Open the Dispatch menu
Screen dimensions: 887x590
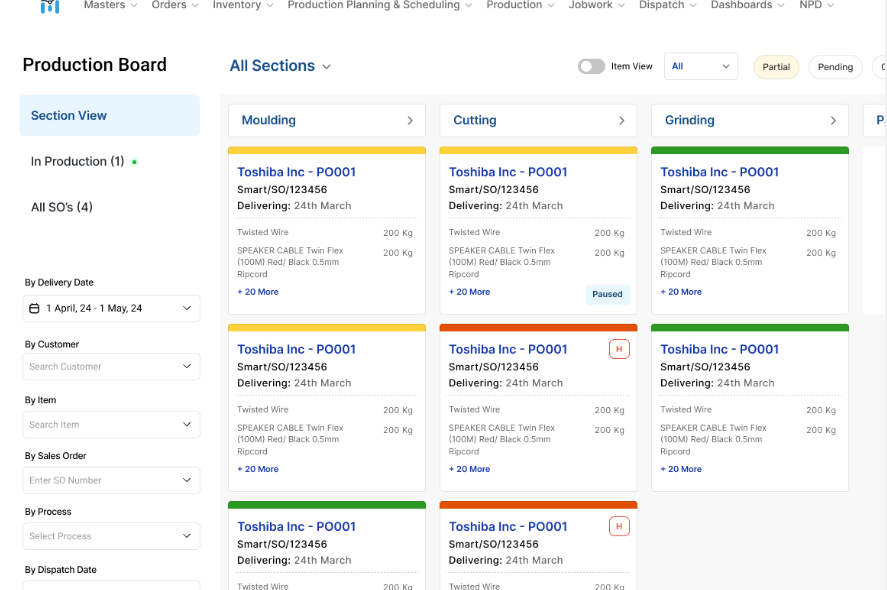tap(668, 6)
